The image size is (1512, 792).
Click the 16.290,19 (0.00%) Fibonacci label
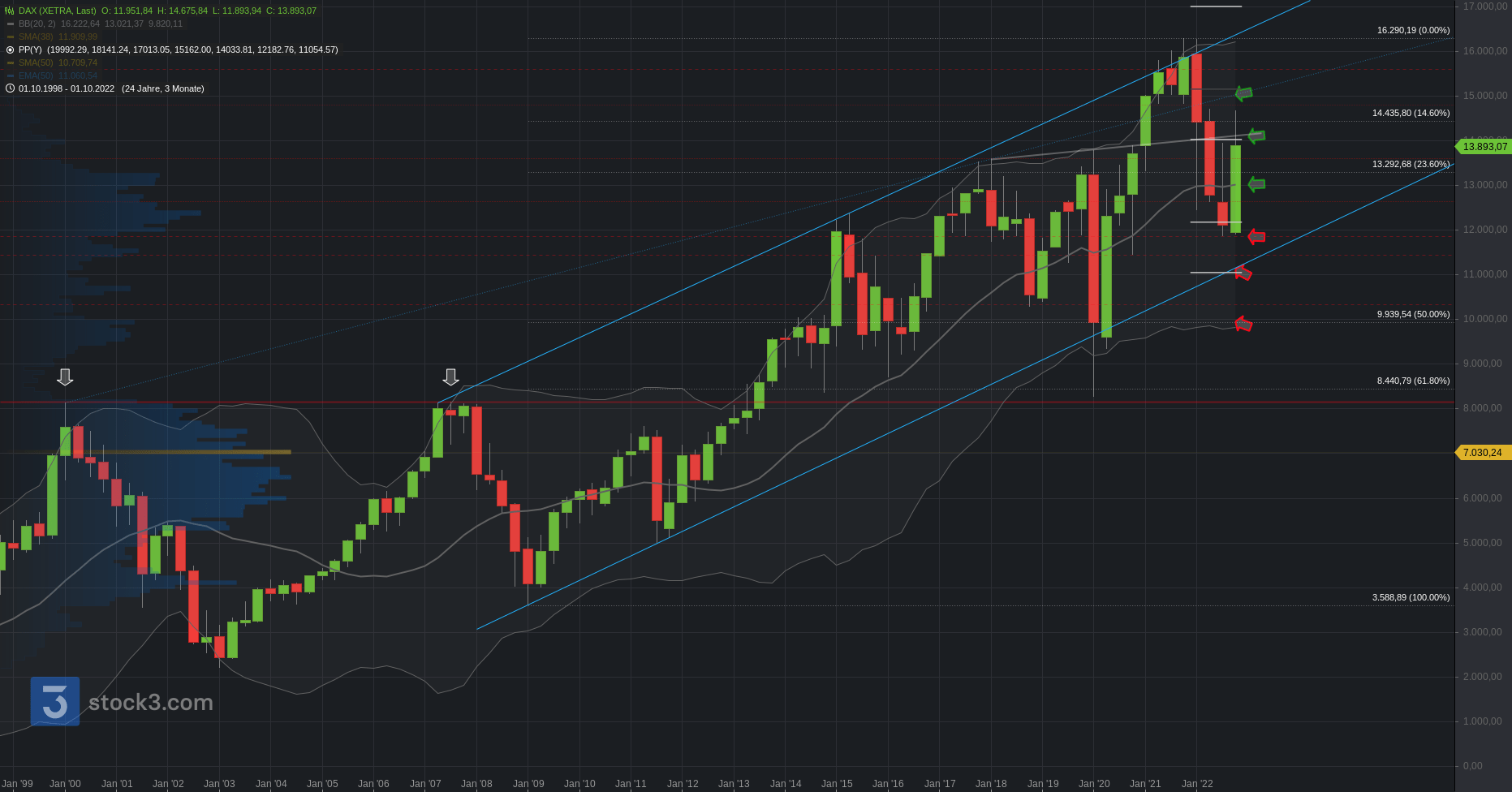[x=1413, y=30]
